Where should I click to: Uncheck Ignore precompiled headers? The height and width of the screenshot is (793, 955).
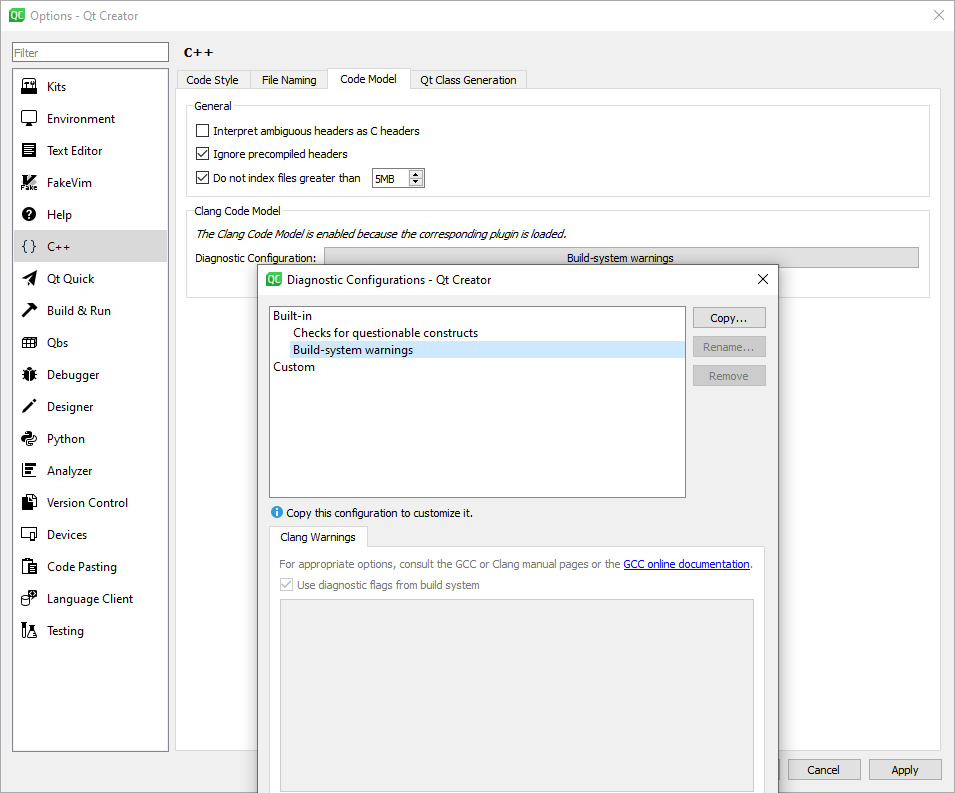pyautogui.click(x=203, y=154)
